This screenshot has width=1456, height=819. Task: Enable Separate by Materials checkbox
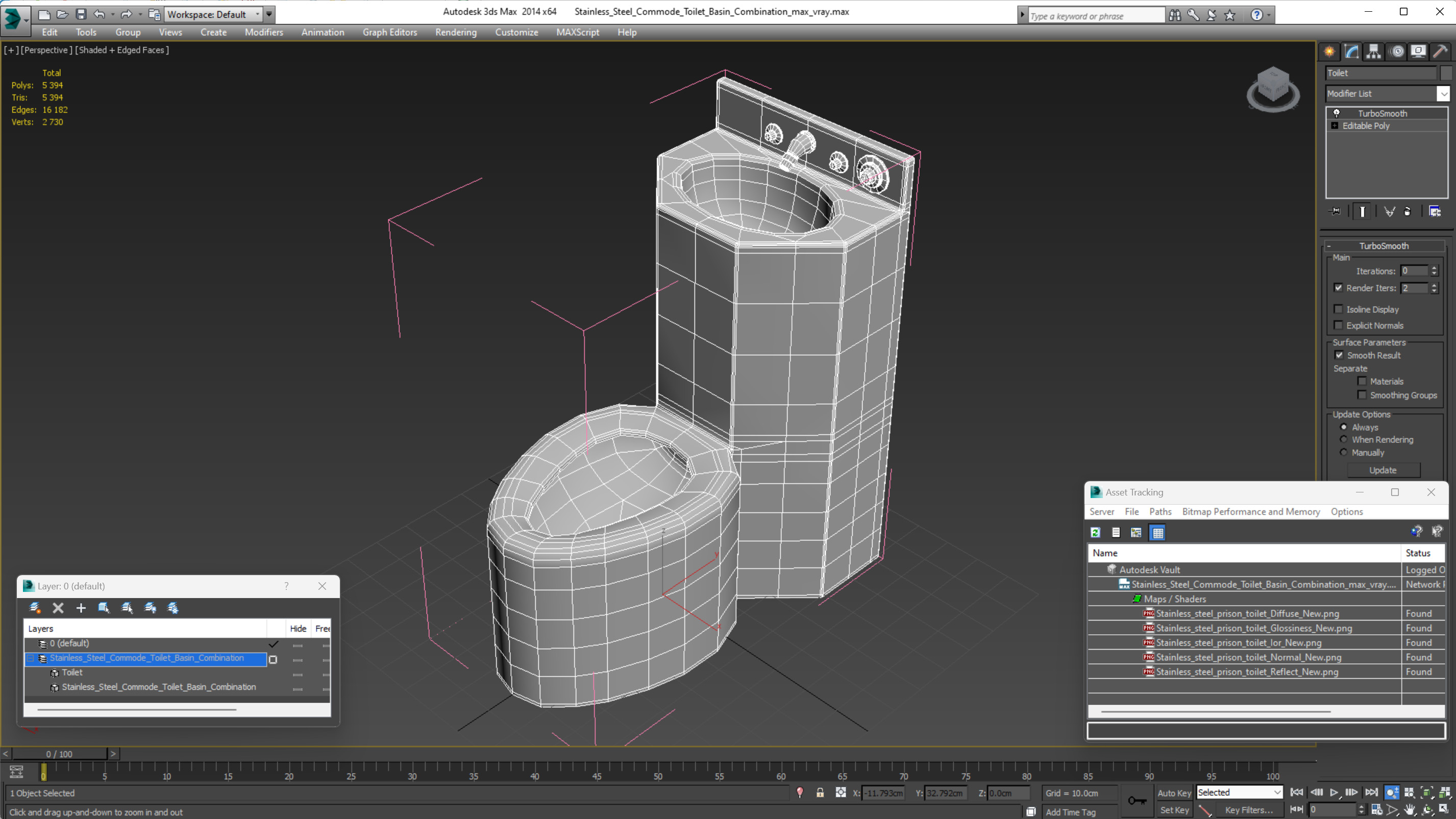(x=1362, y=381)
